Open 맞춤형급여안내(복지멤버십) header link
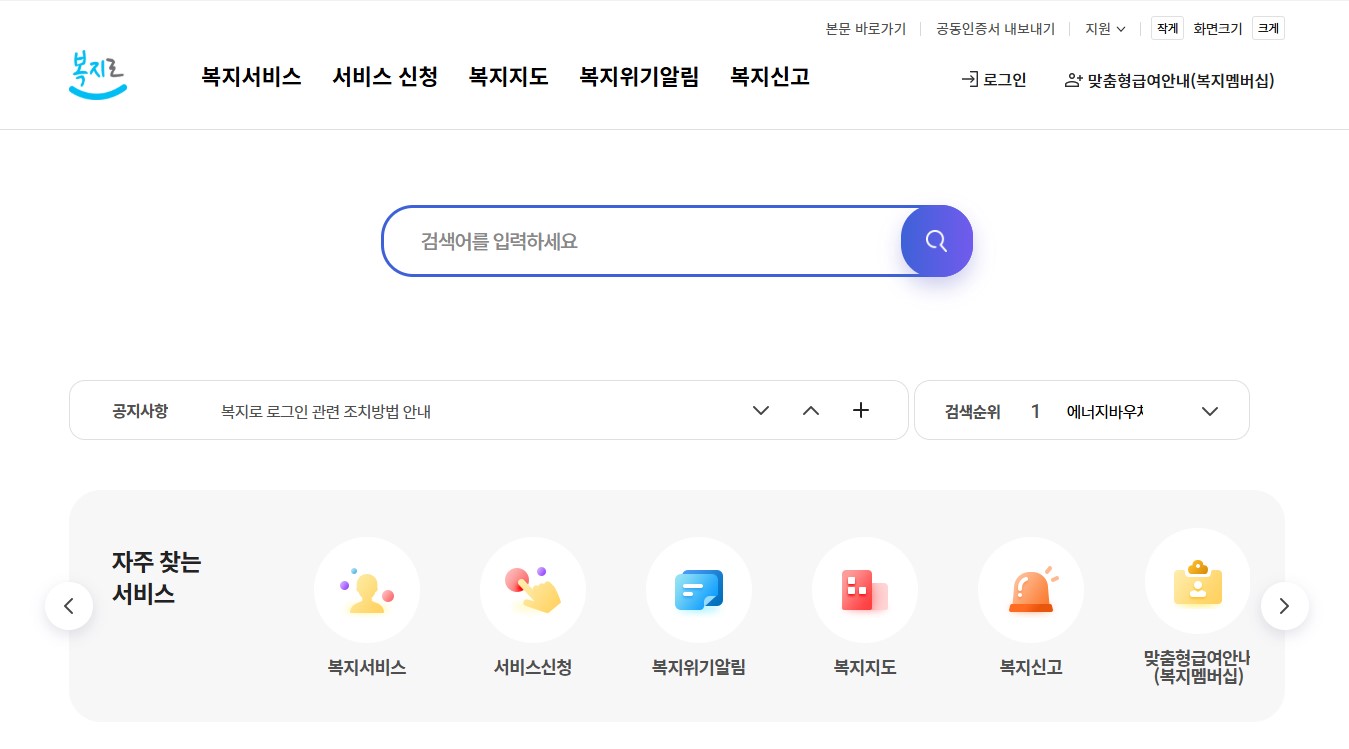Screen dimensions: 1349x749 [x=1170, y=81]
